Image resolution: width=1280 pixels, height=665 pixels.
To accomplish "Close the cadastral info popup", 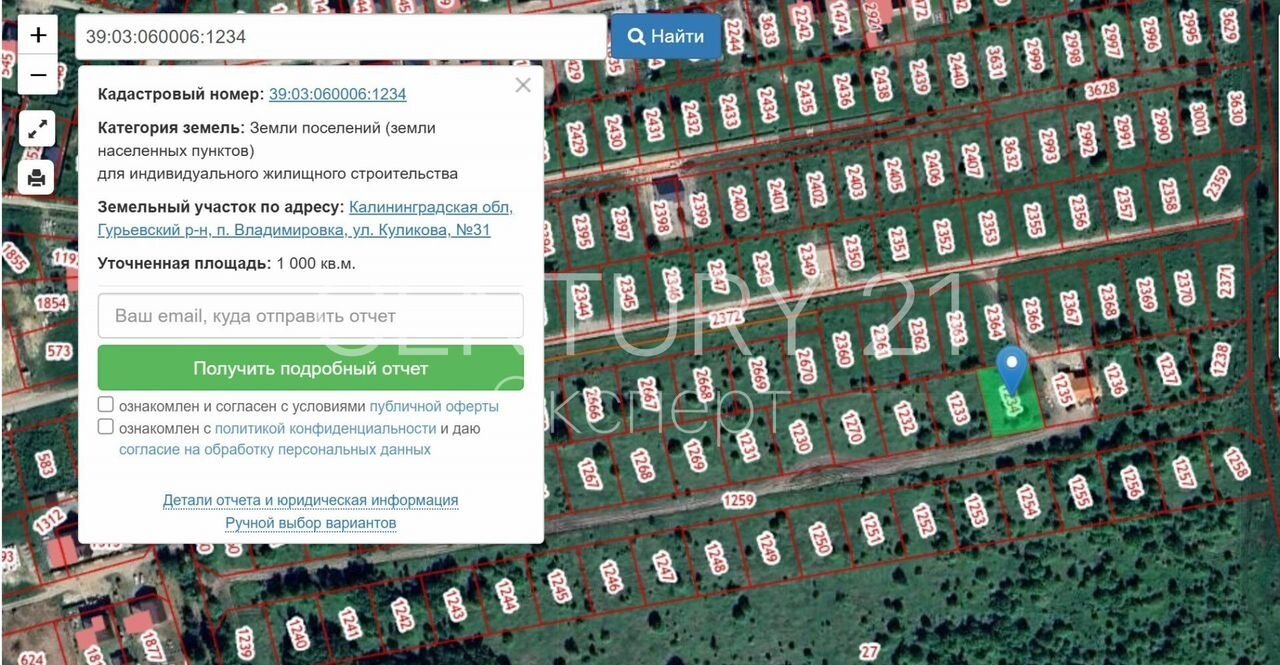I will 522,86.
